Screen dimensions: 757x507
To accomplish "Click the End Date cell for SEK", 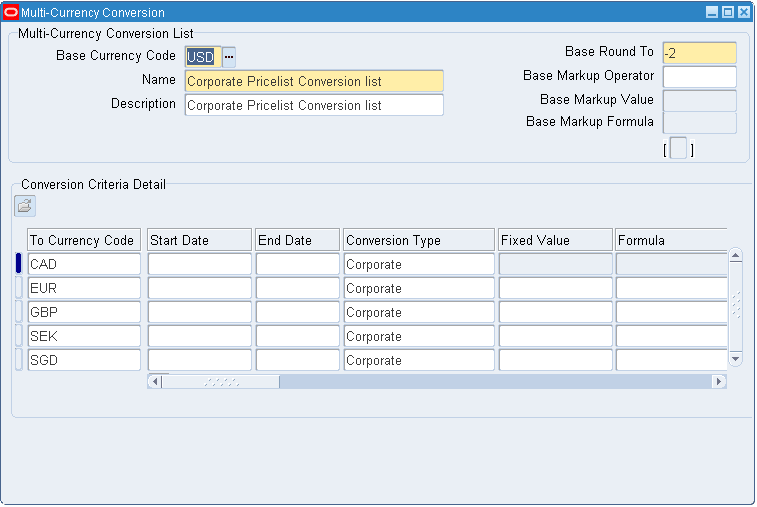I will (297, 336).
